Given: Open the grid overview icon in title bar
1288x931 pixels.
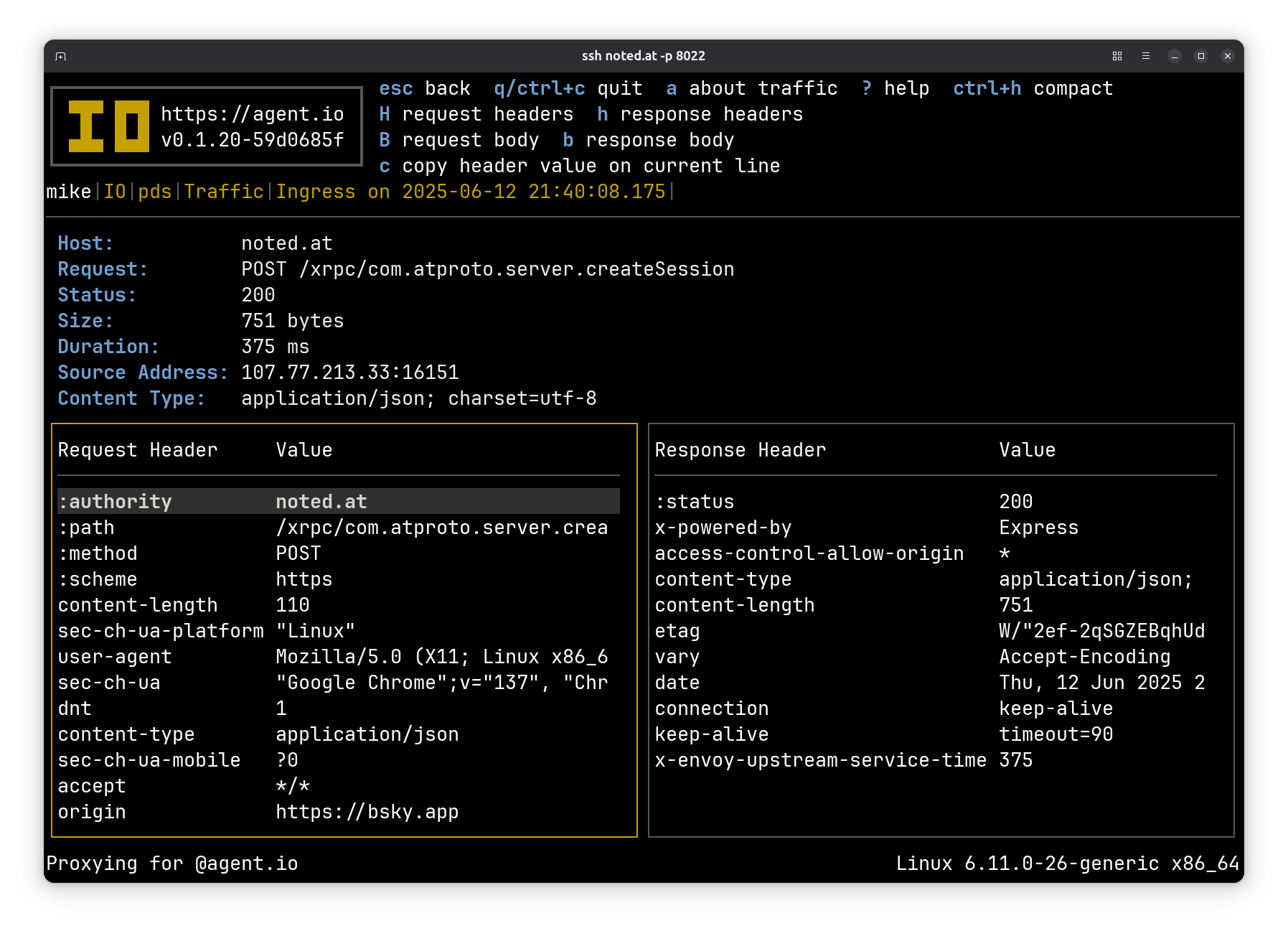Looking at the screenshot, I should click(1117, 56).
